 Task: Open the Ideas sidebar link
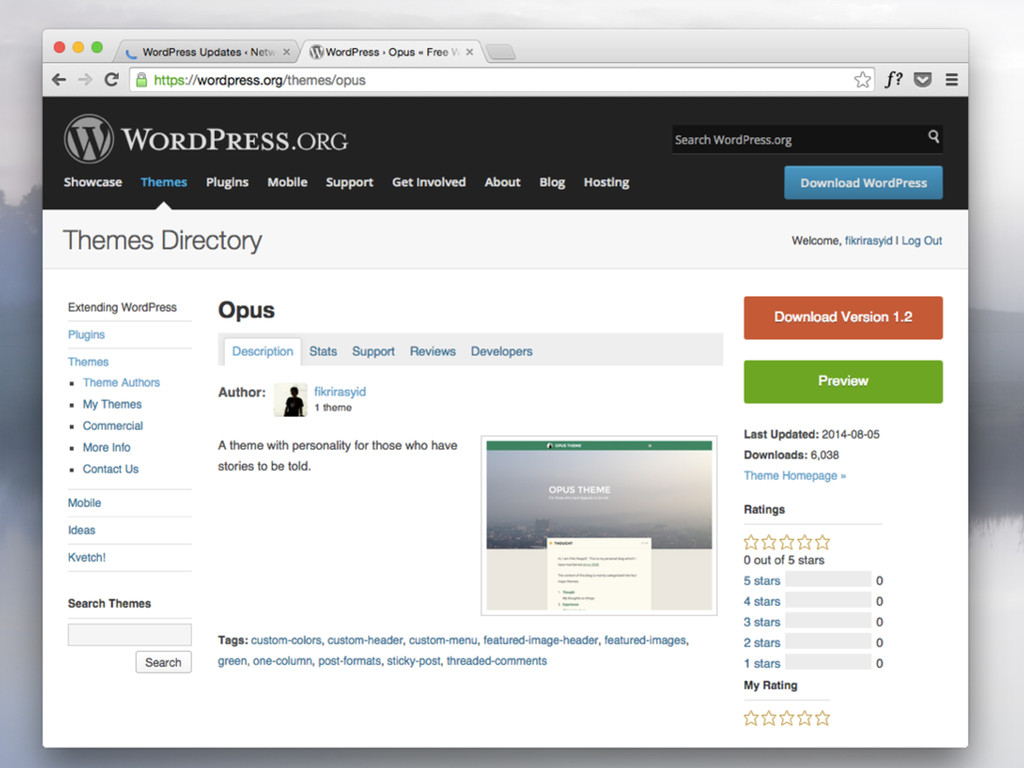82,530
